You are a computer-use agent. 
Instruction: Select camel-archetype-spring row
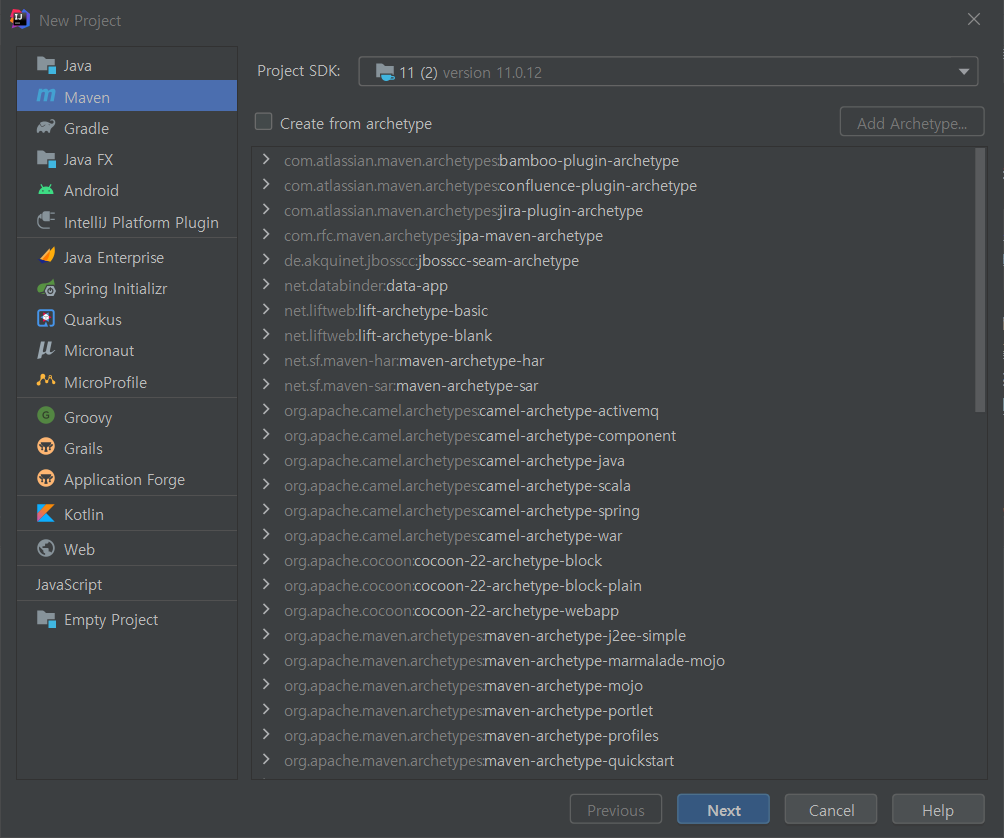click(614, 510)
